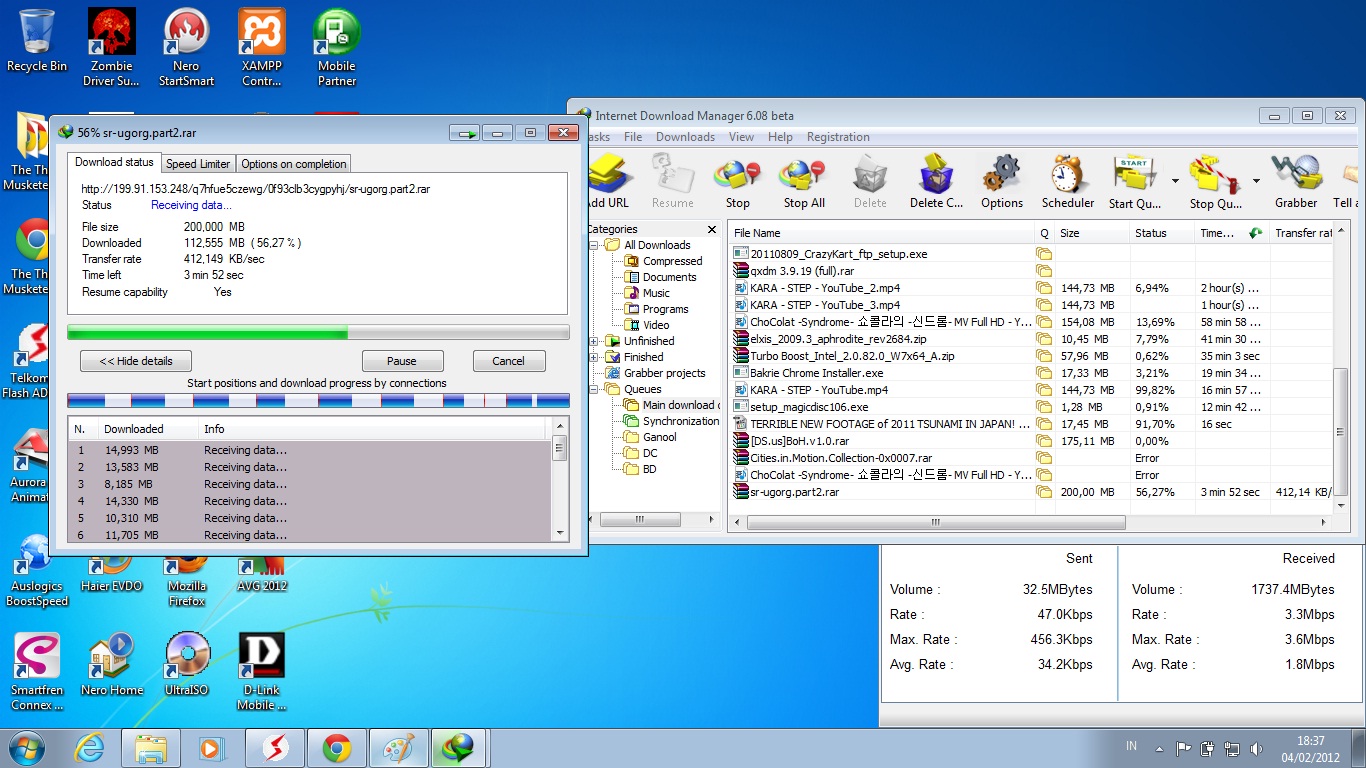Close the categories panel with X

(x=712, y=229)
